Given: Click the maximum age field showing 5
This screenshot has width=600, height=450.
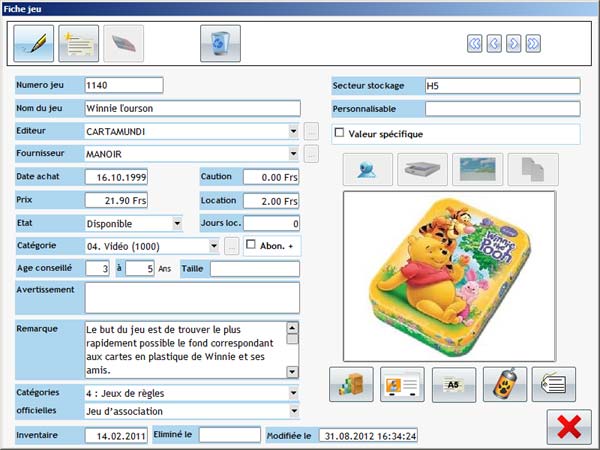Looking at the screenshot, I should pos(140,269).
